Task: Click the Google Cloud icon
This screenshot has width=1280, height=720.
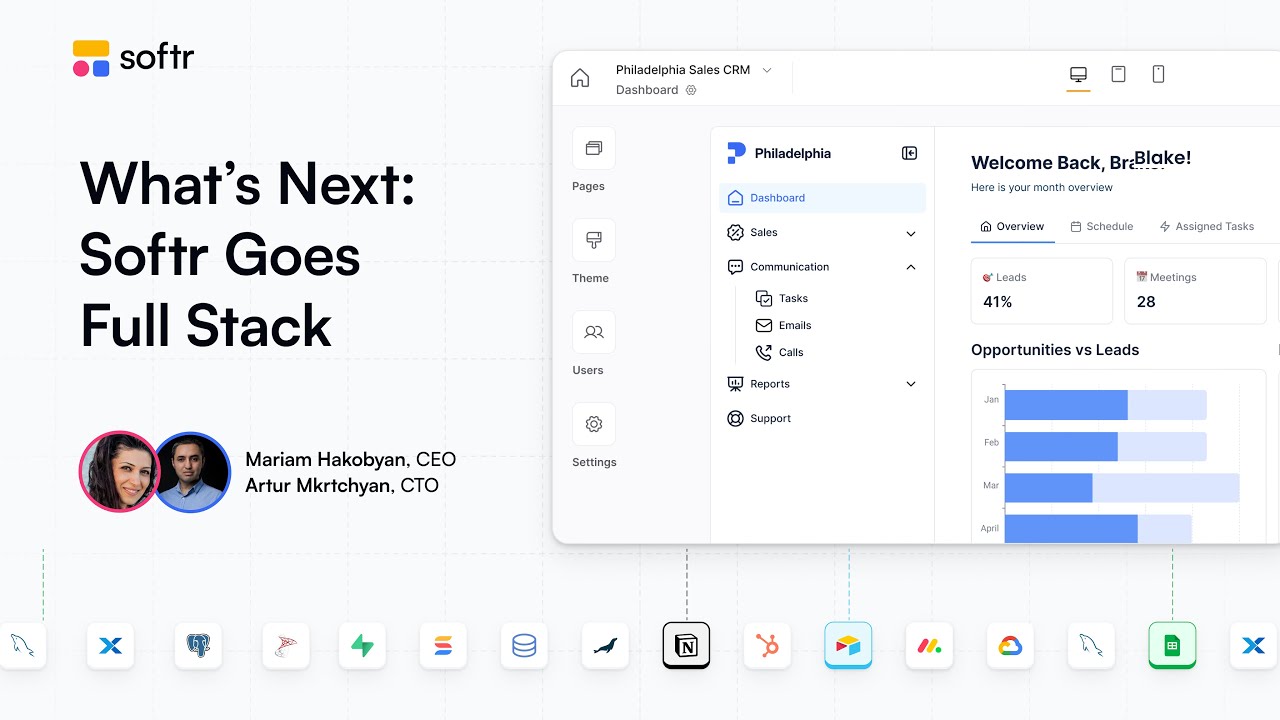Action: pyautogui.click(x=1010, y=646)
